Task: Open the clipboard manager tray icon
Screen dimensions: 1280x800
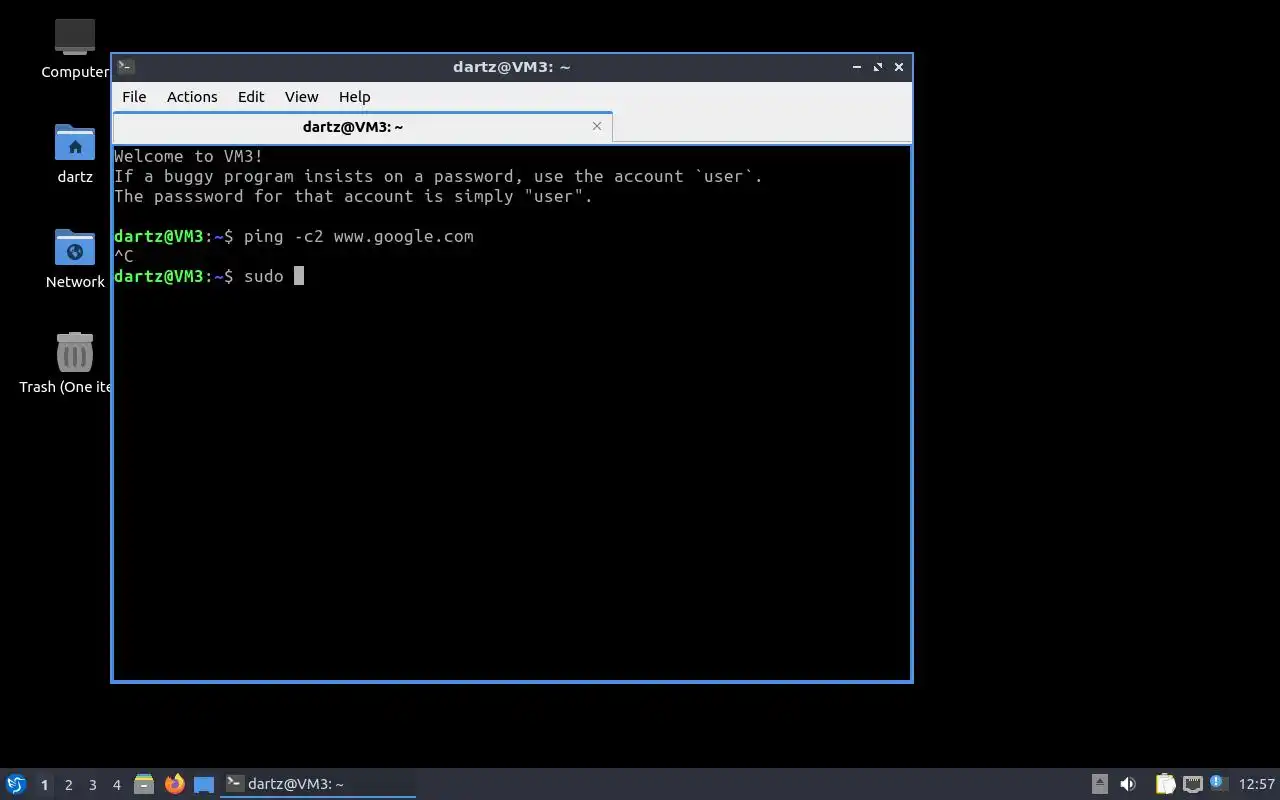Action: (1165, 784)
